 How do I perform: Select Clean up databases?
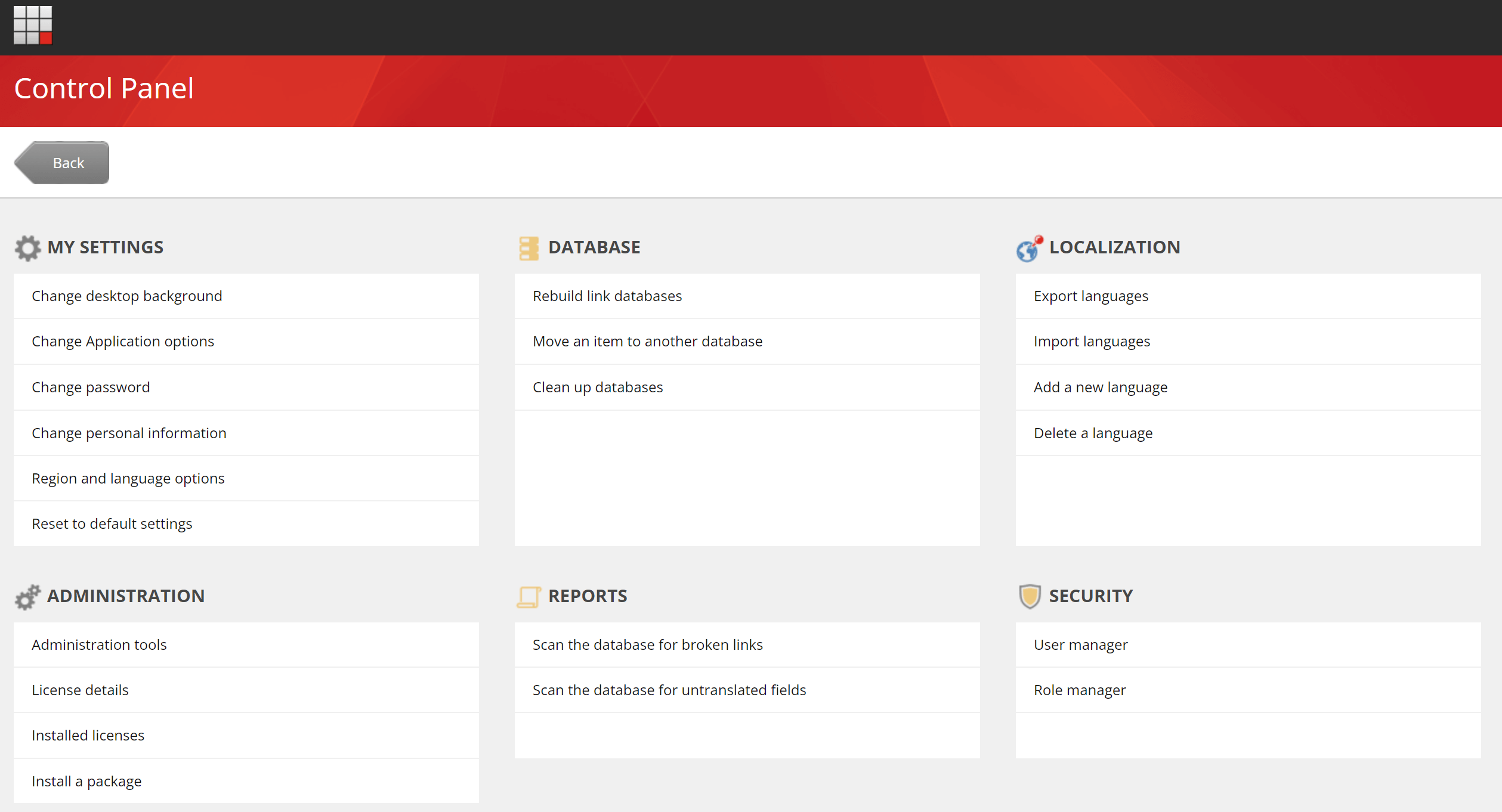pyautogui.click(x=597, y=388)
